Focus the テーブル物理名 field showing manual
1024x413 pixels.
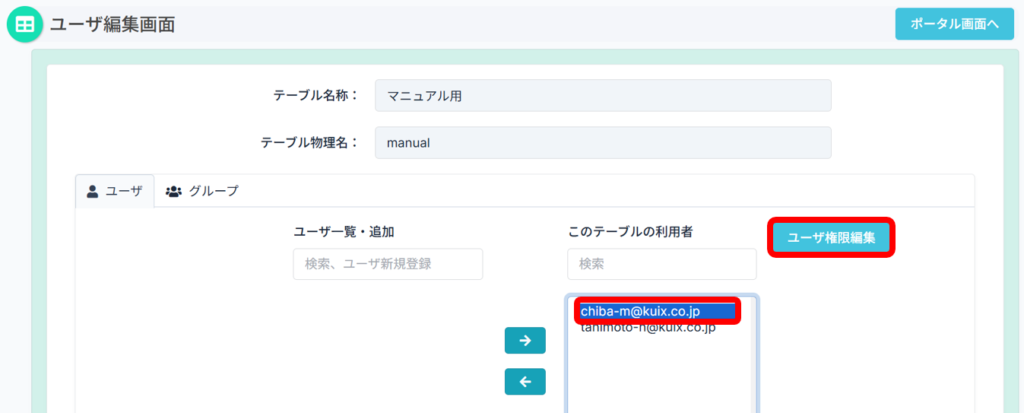point(602,143)
